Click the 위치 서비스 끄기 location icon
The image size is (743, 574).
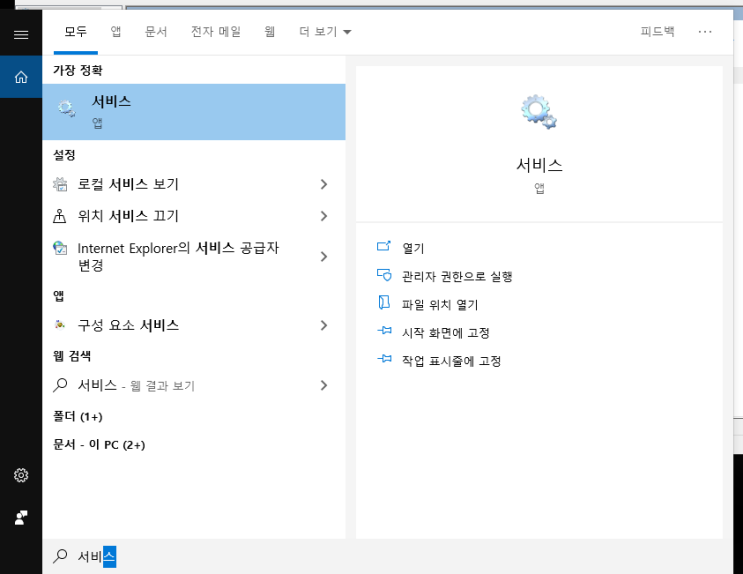(60, 216)
